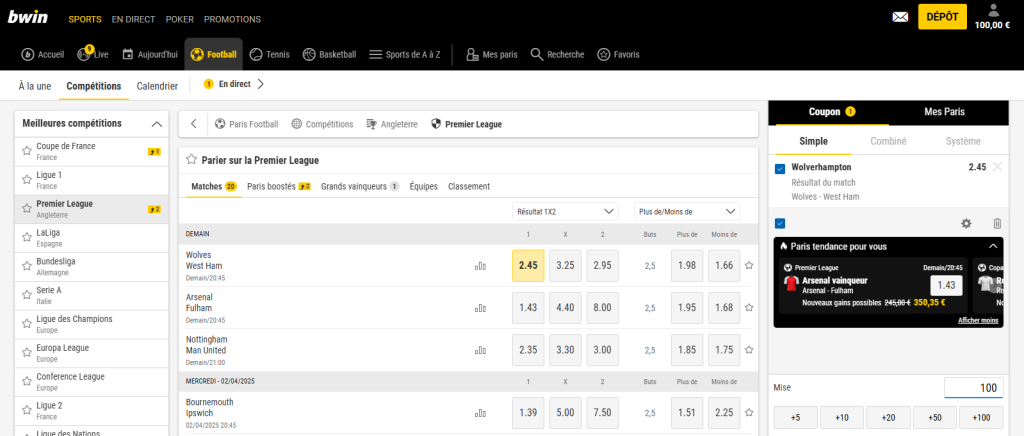The height and width of the screenshot is (436, 1024).
Task: Open Basketball sport section
Action: click(x=329, y=54)
